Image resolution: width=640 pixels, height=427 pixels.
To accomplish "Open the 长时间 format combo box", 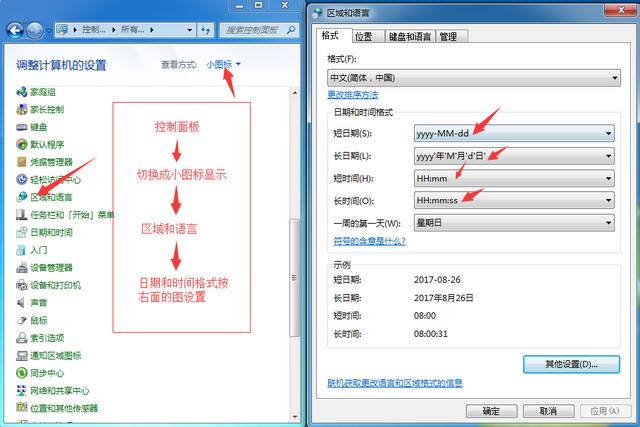I will (514, 200).
